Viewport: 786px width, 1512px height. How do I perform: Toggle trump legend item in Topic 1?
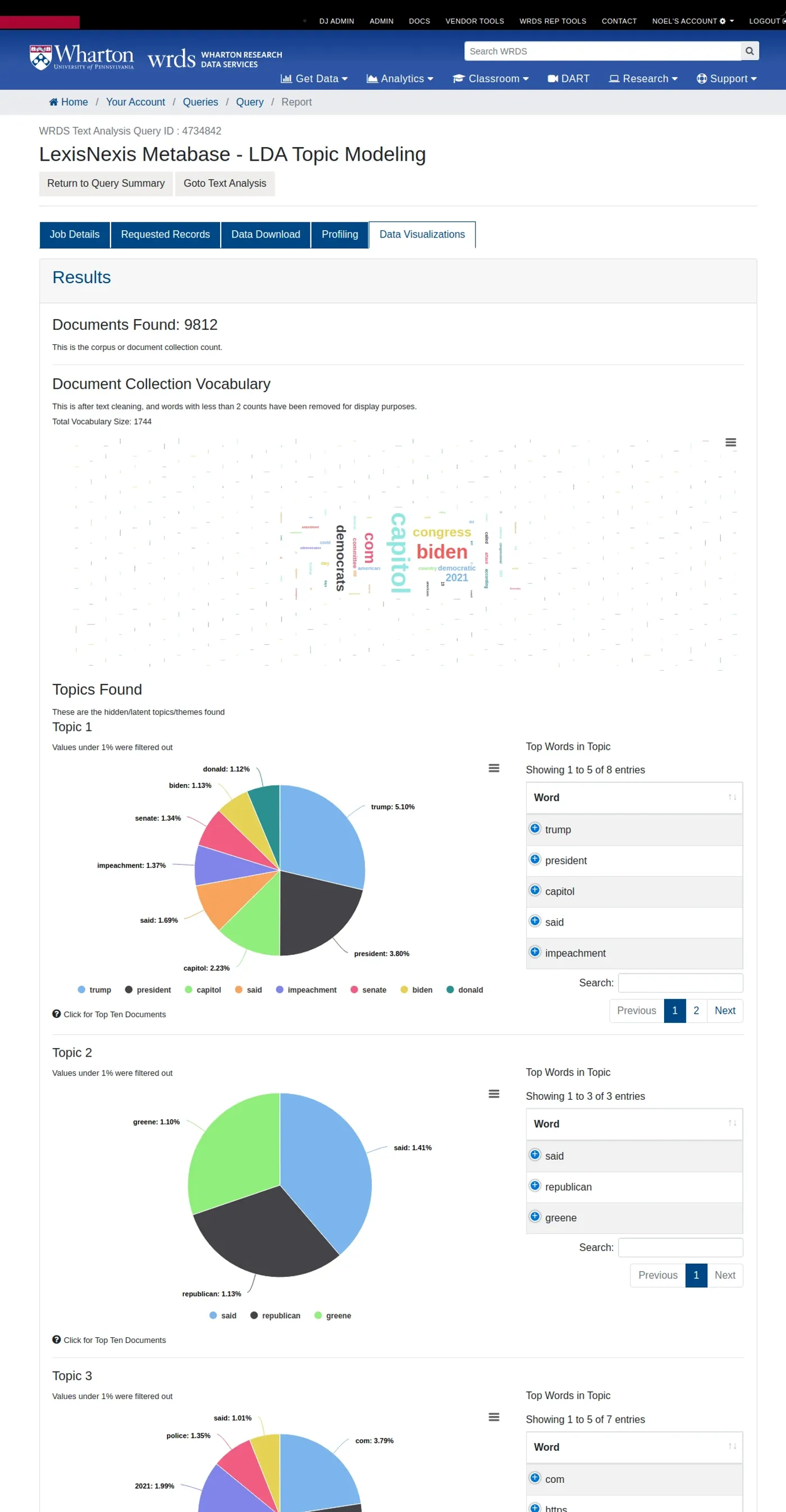94,990
